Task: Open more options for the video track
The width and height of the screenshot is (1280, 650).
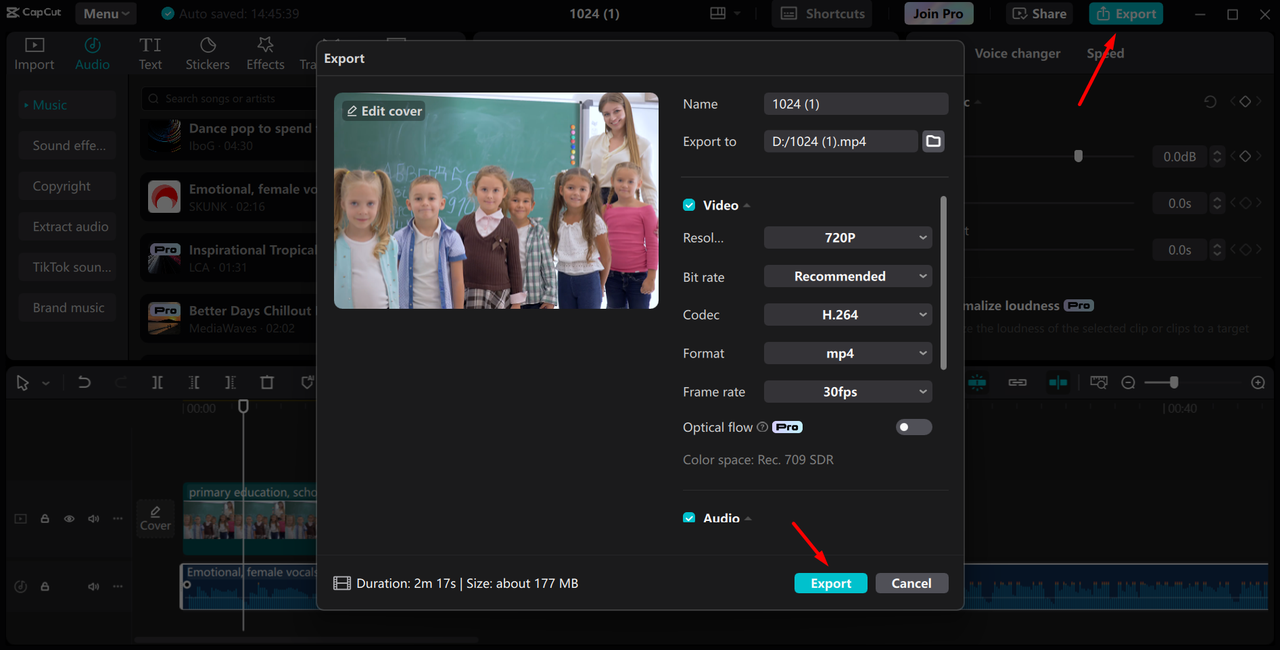Action: pos(118,519)
